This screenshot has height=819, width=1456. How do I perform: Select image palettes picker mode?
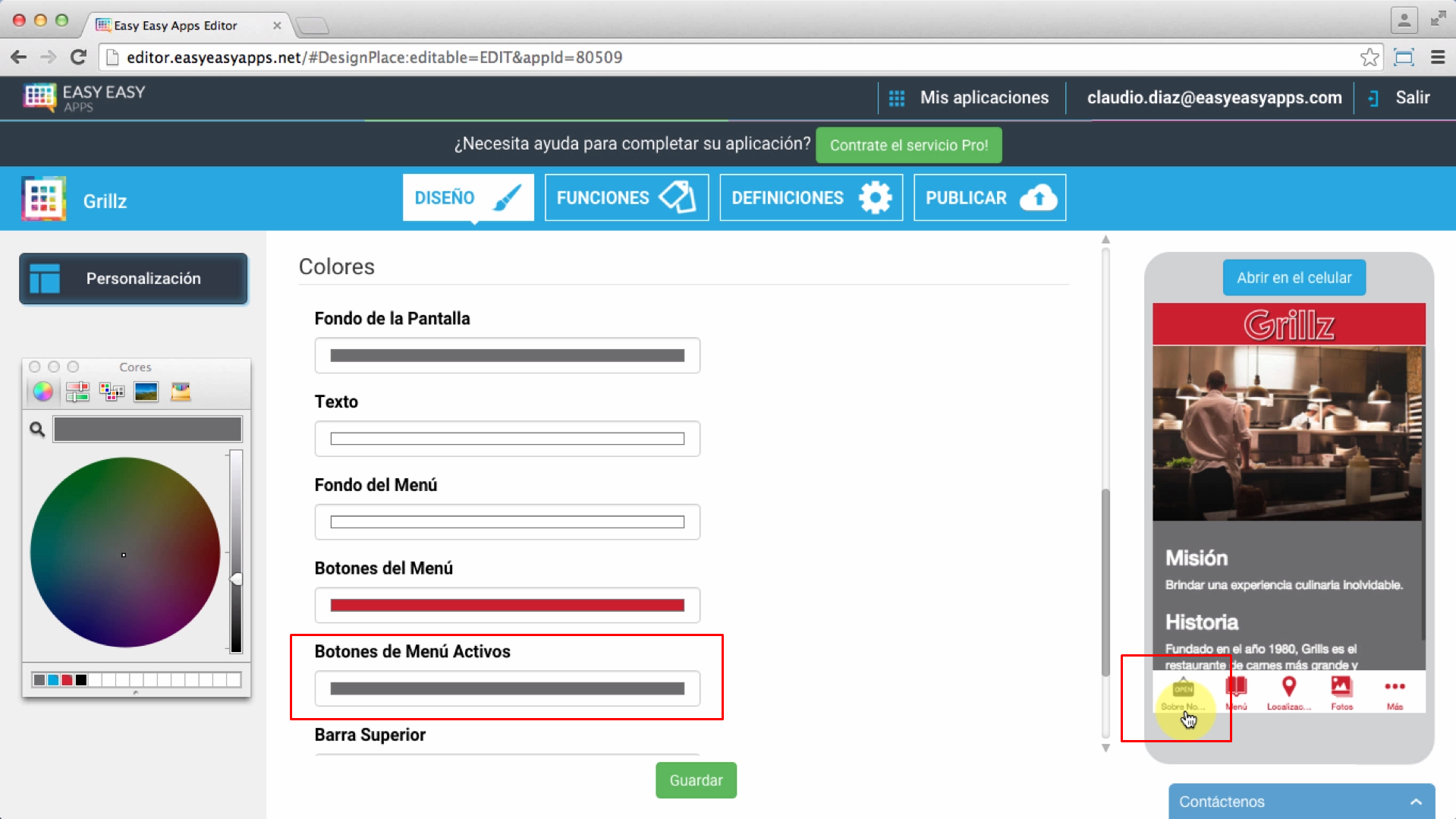146,392
